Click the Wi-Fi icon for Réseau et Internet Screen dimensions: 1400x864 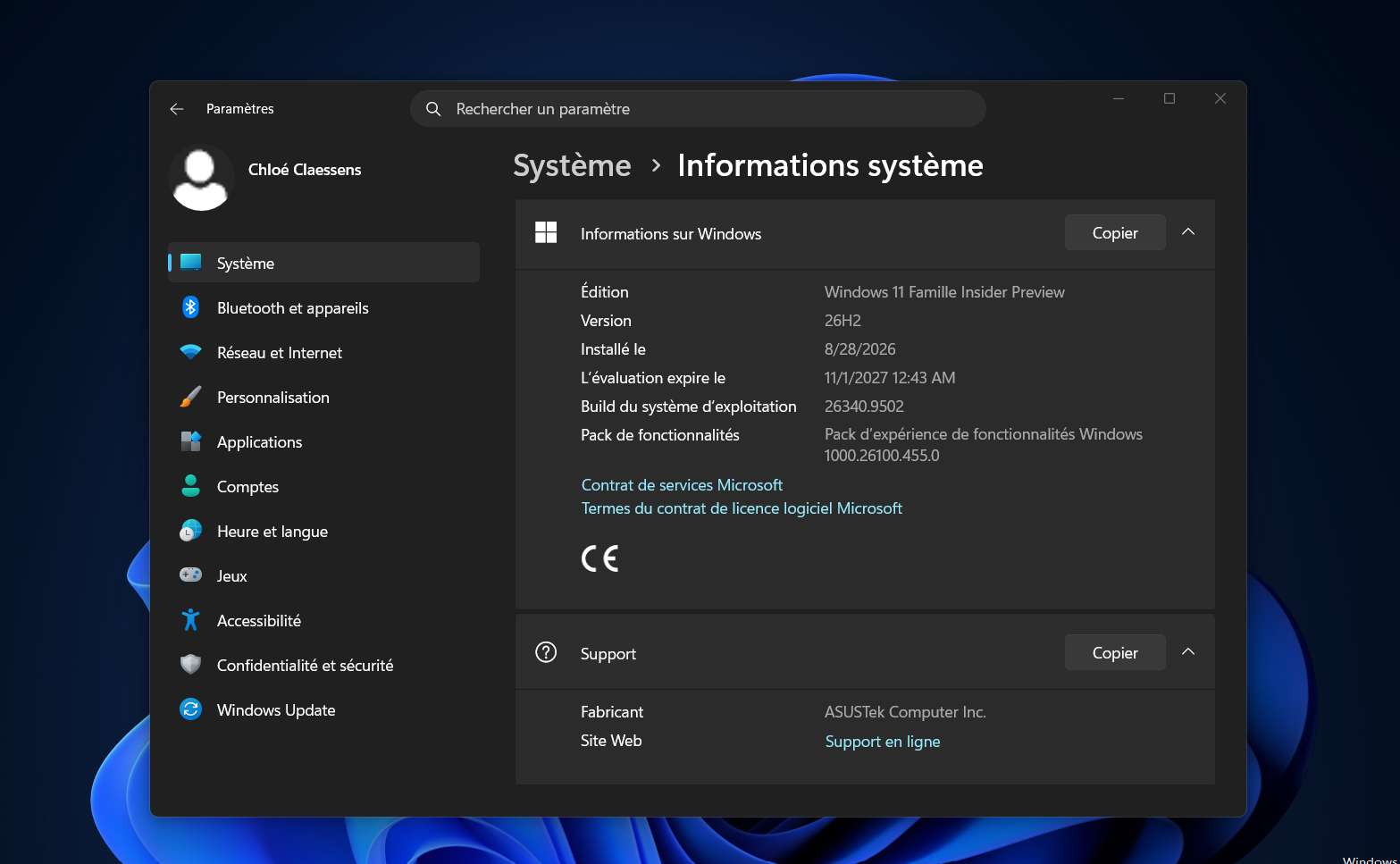pos(190,352)
